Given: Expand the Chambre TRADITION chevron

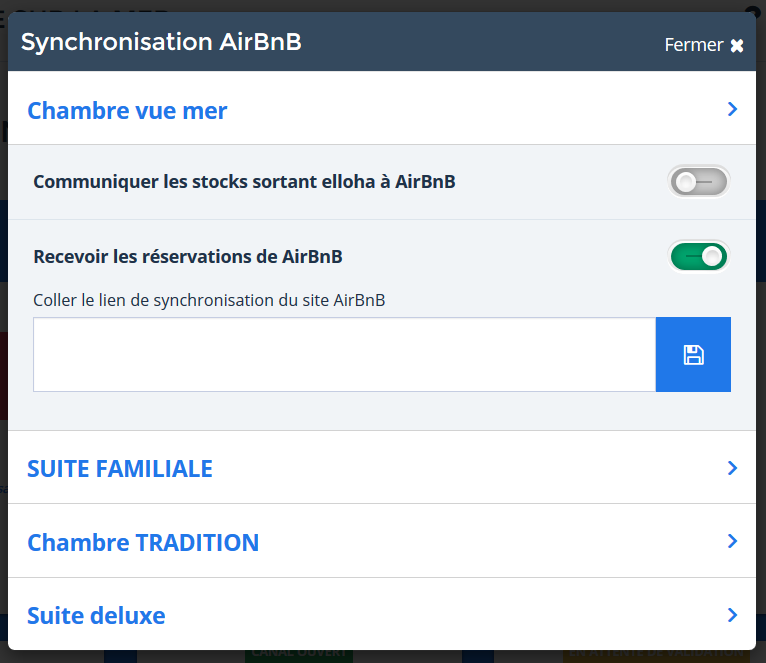Looking at the screenshot, I should point(732,541).
